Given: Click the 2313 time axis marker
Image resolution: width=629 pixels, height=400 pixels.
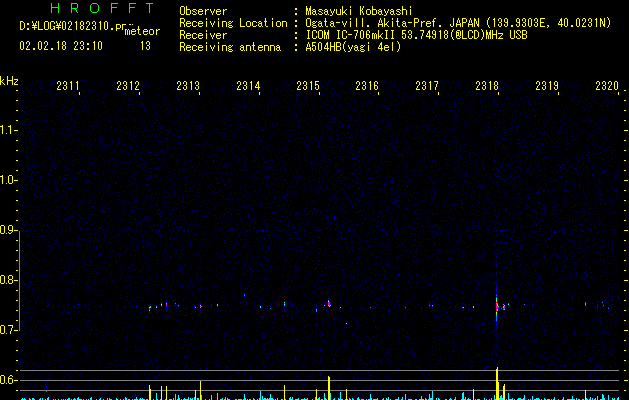Looking at the screenshot, I should click(x=188, y=86).
